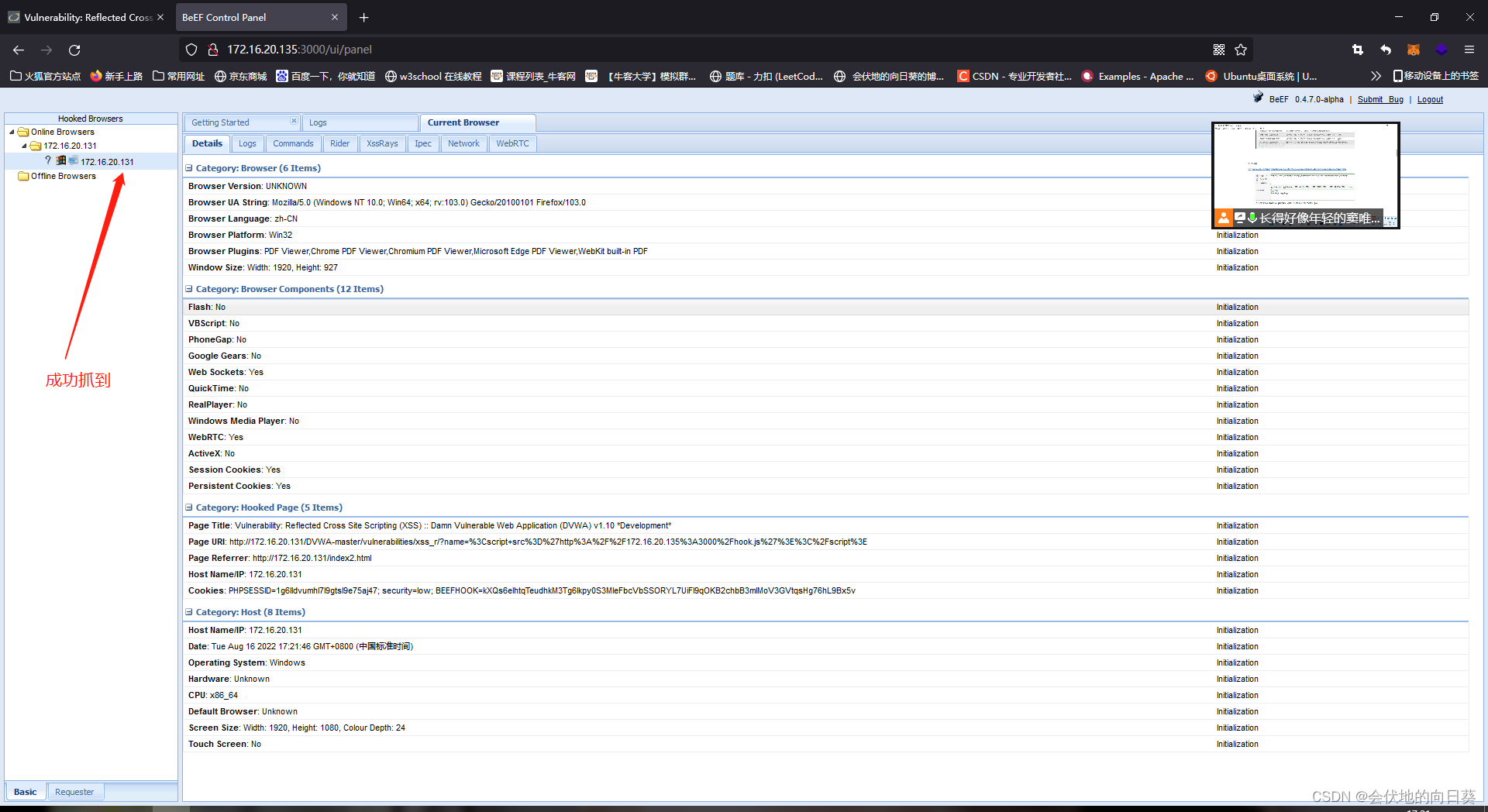Click the Windows icon next to hooked browser

pos(60,161)
